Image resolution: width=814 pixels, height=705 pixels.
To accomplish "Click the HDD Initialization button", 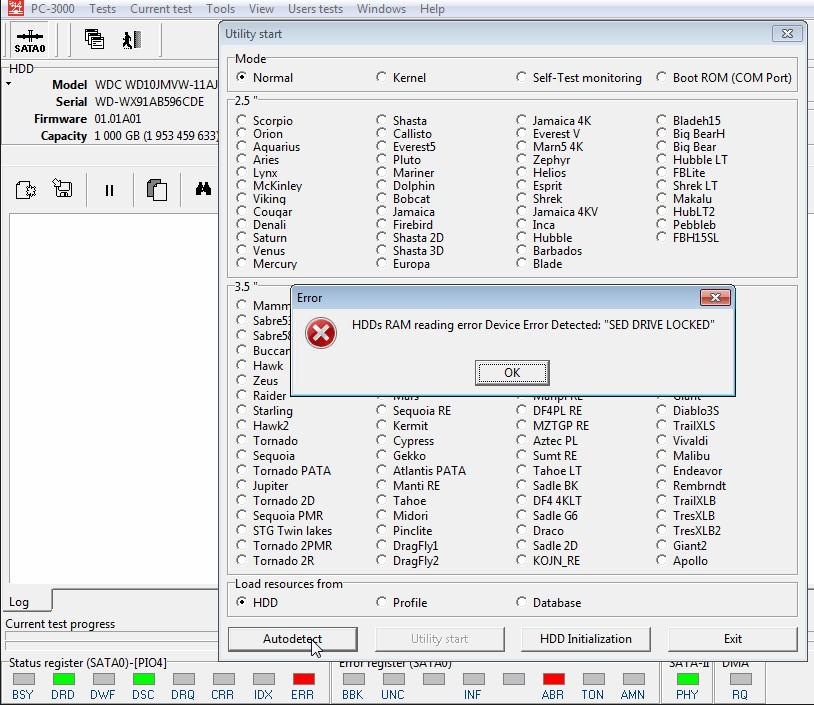I will click(x=586, y=639).
